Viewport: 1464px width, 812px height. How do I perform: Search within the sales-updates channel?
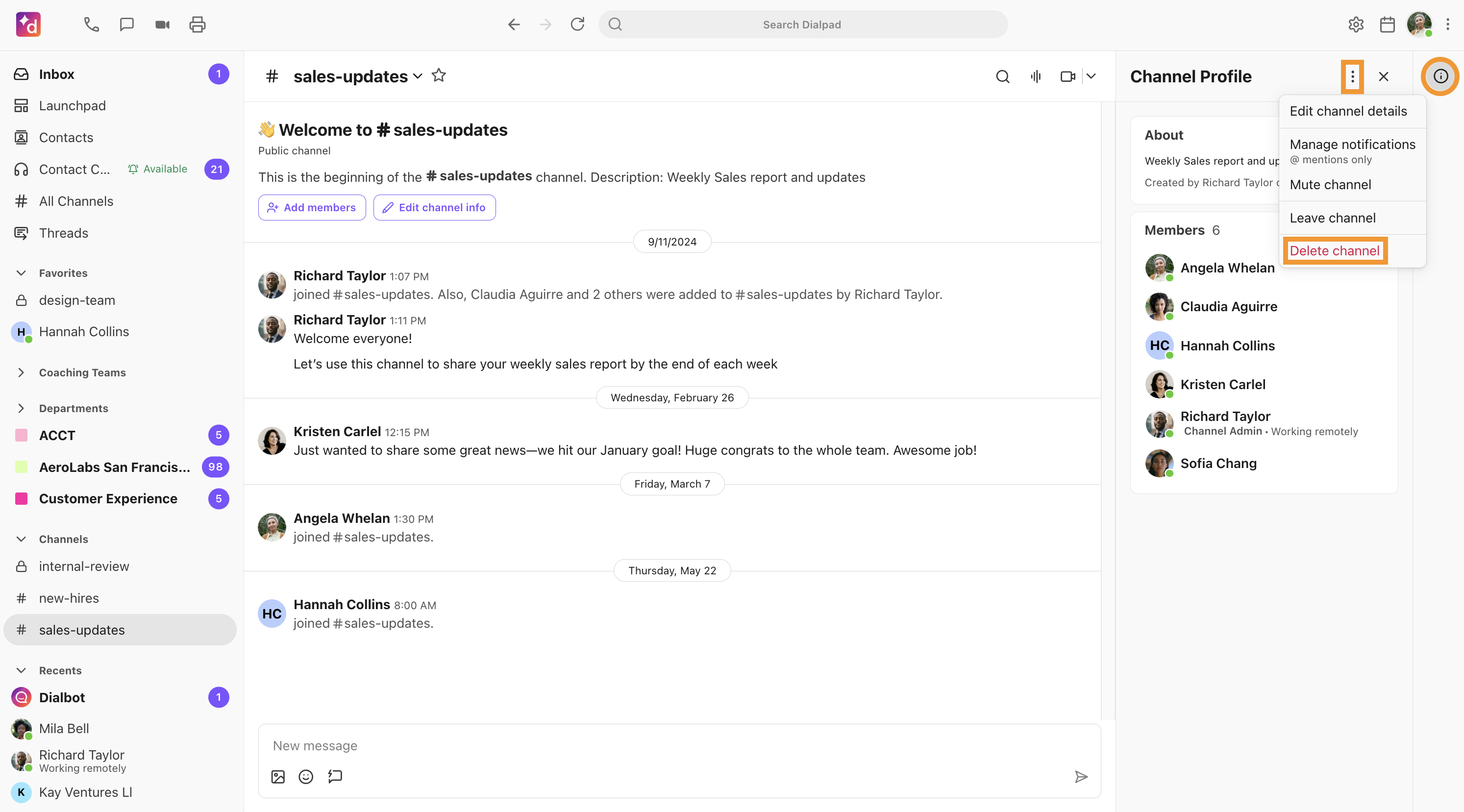click(1003, 76)
